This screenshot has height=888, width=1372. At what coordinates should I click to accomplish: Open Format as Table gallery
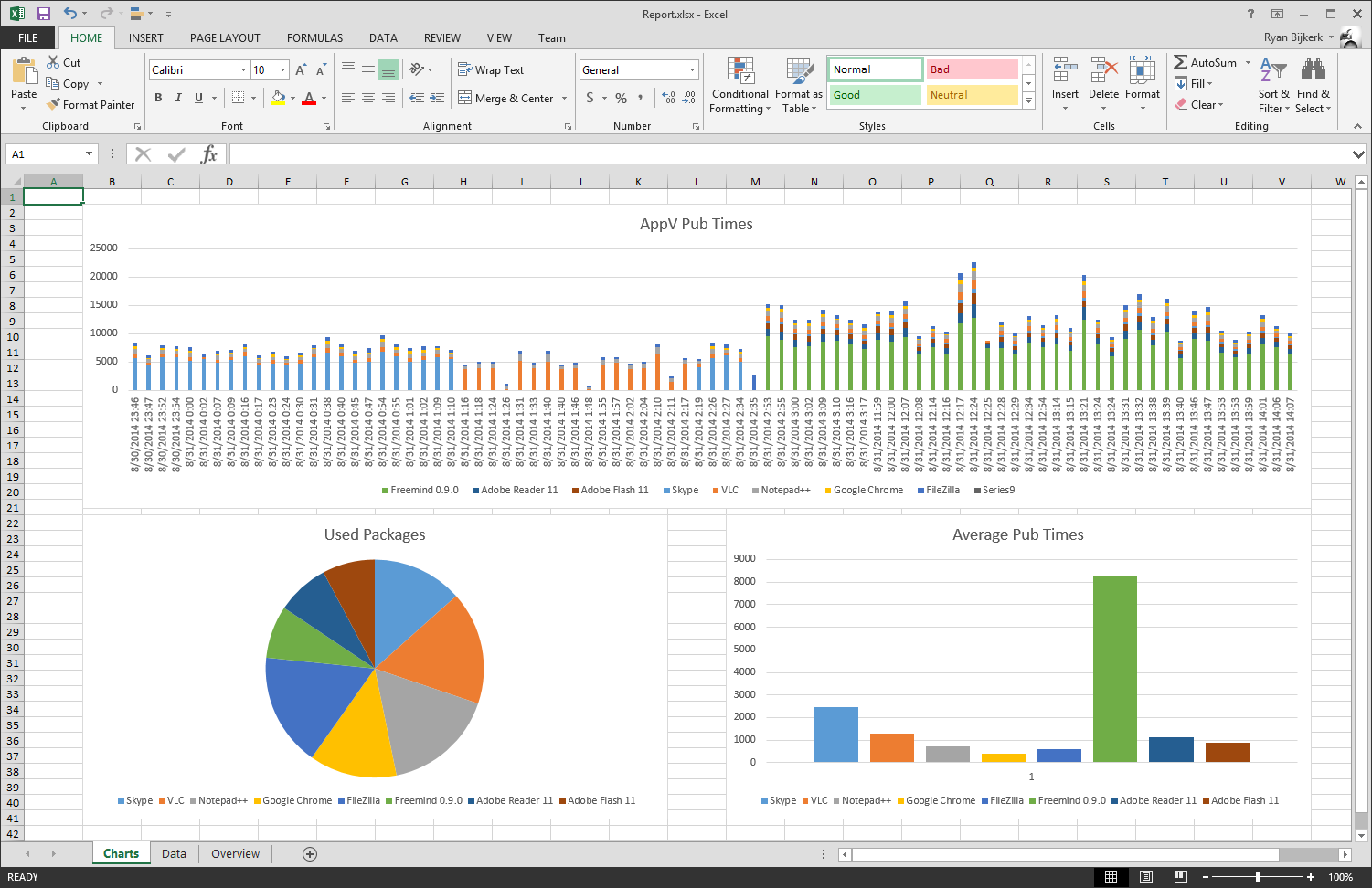pos(799,86)
